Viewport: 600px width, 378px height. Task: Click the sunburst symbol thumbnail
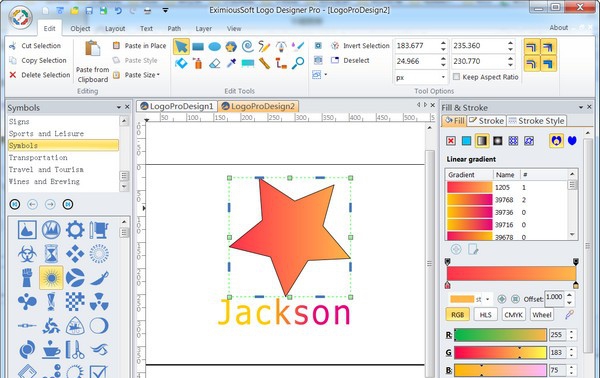coord(51,277)
